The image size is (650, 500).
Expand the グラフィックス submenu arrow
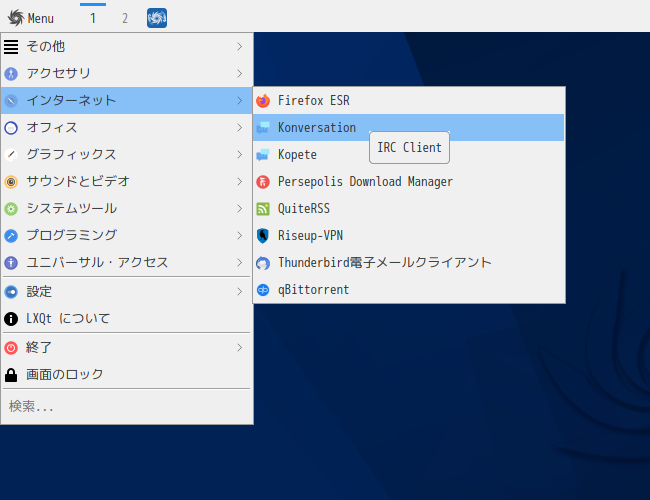240,155
